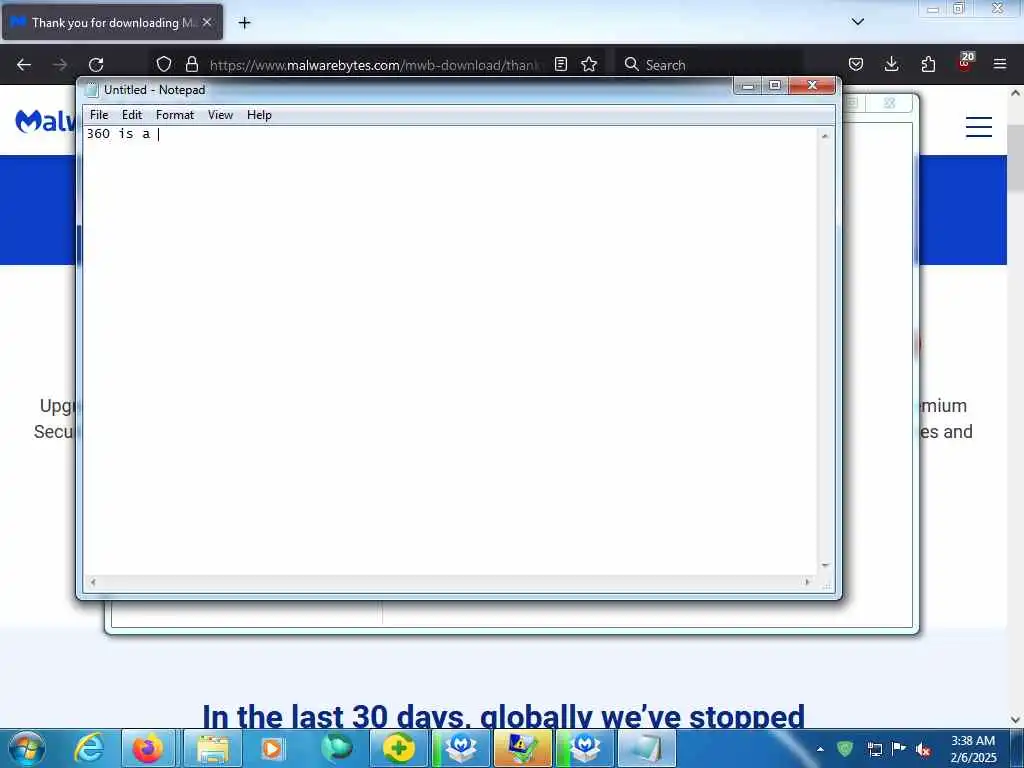This screenshot has height=768, width=1024.
Task: Click the muted volume tray icon
Action: point(923,749)
